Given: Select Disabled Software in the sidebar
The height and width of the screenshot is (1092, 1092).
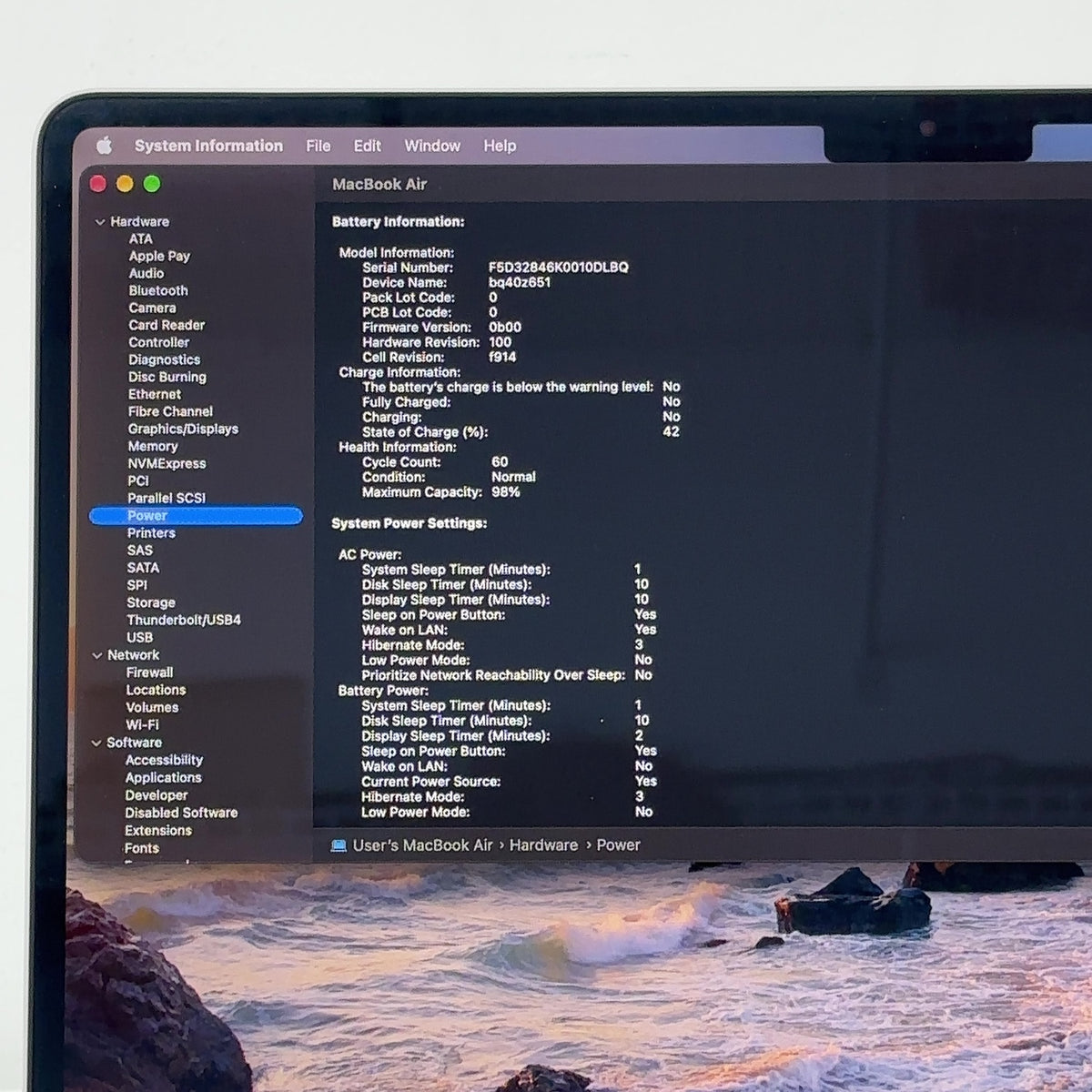Looking at the screenshot, I should [x=181, y=814].
